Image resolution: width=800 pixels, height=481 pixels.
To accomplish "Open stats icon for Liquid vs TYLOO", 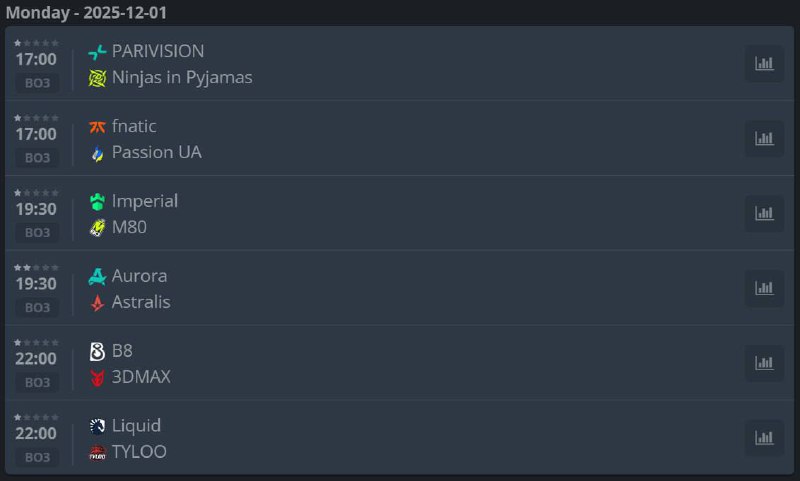I will pos(764,438).
